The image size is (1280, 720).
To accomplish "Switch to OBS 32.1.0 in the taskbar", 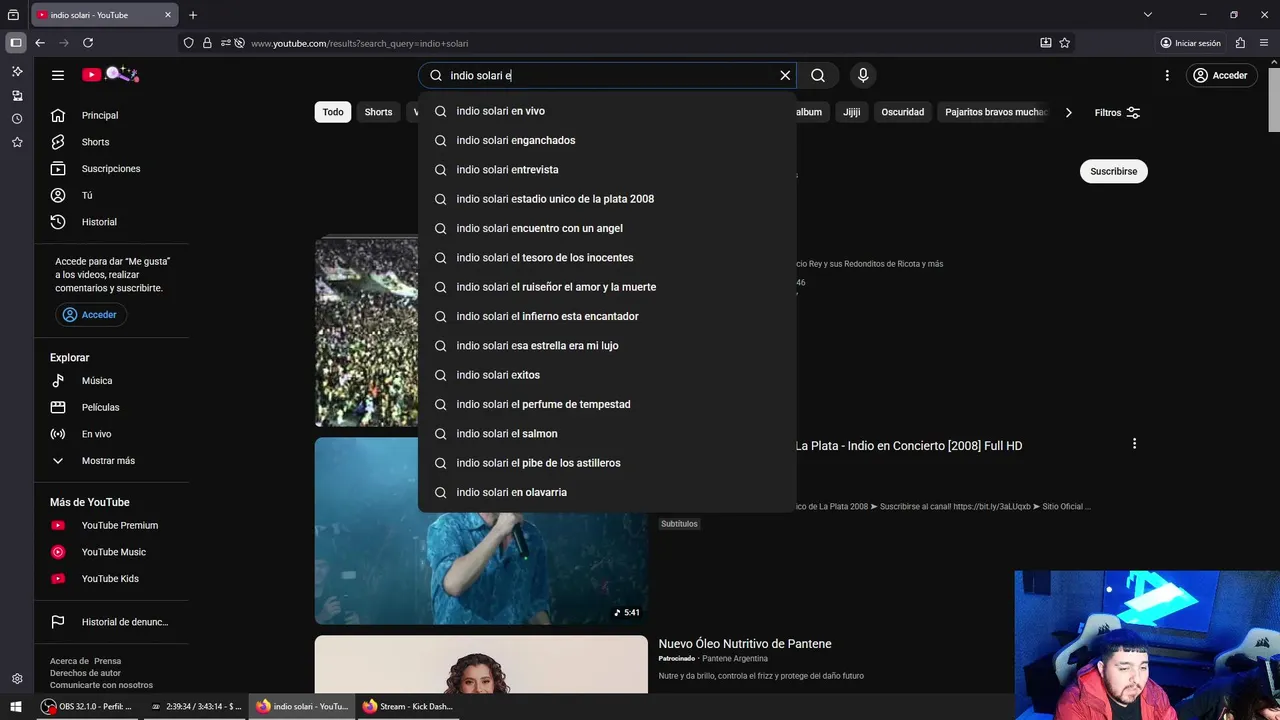I will [87, 706].
